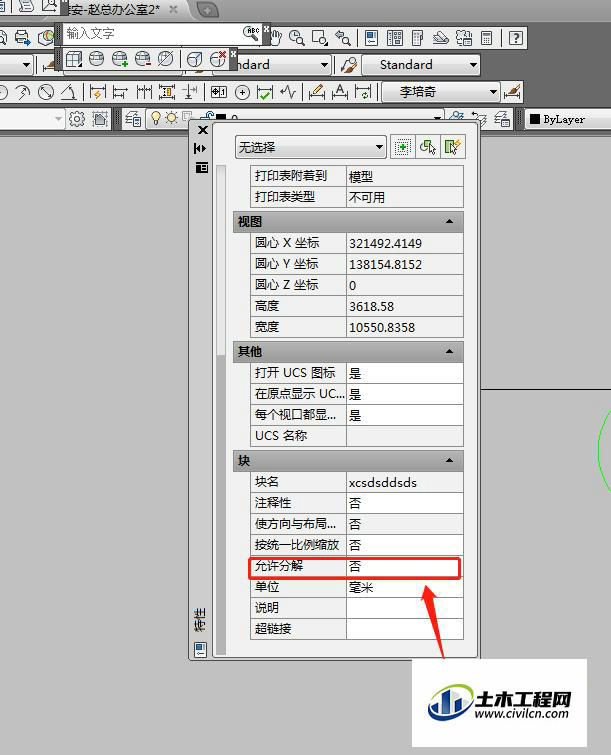Click the find text ABC magnifier icon
Viewport: 611px width, 755px height.
click(252, 33)
